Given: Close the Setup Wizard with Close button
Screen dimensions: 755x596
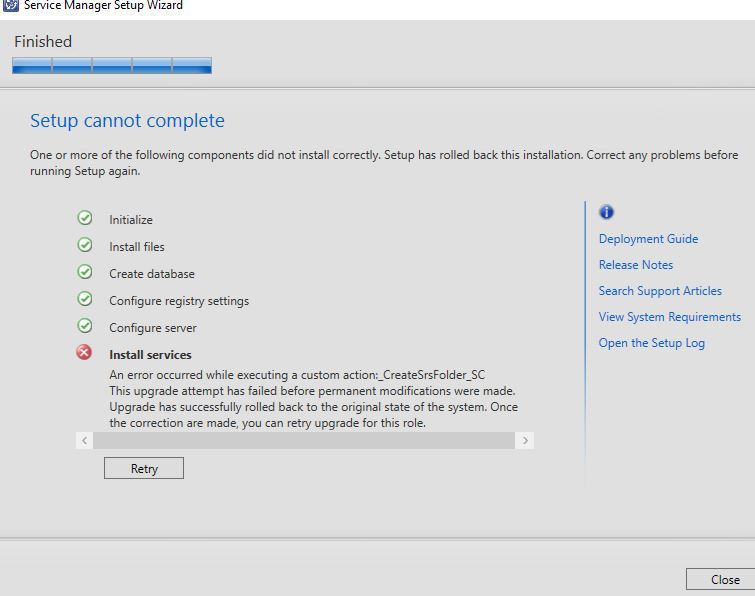Looking at the screenshot, I should 720,579.
